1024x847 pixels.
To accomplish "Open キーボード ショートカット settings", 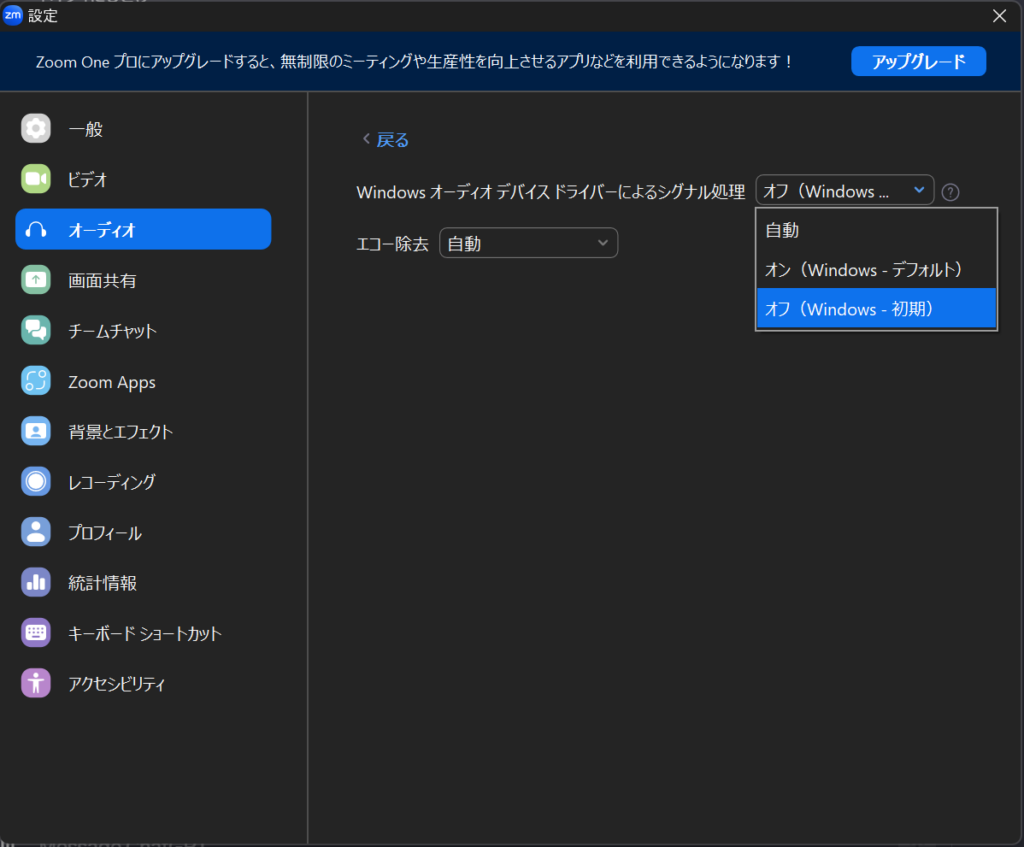I will (x=143, y=633).
